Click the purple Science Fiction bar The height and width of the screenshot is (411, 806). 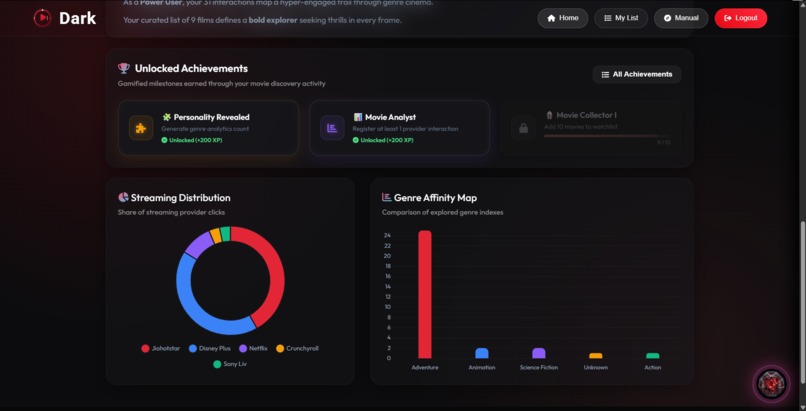pyautogui.click(x=539, y=353)
